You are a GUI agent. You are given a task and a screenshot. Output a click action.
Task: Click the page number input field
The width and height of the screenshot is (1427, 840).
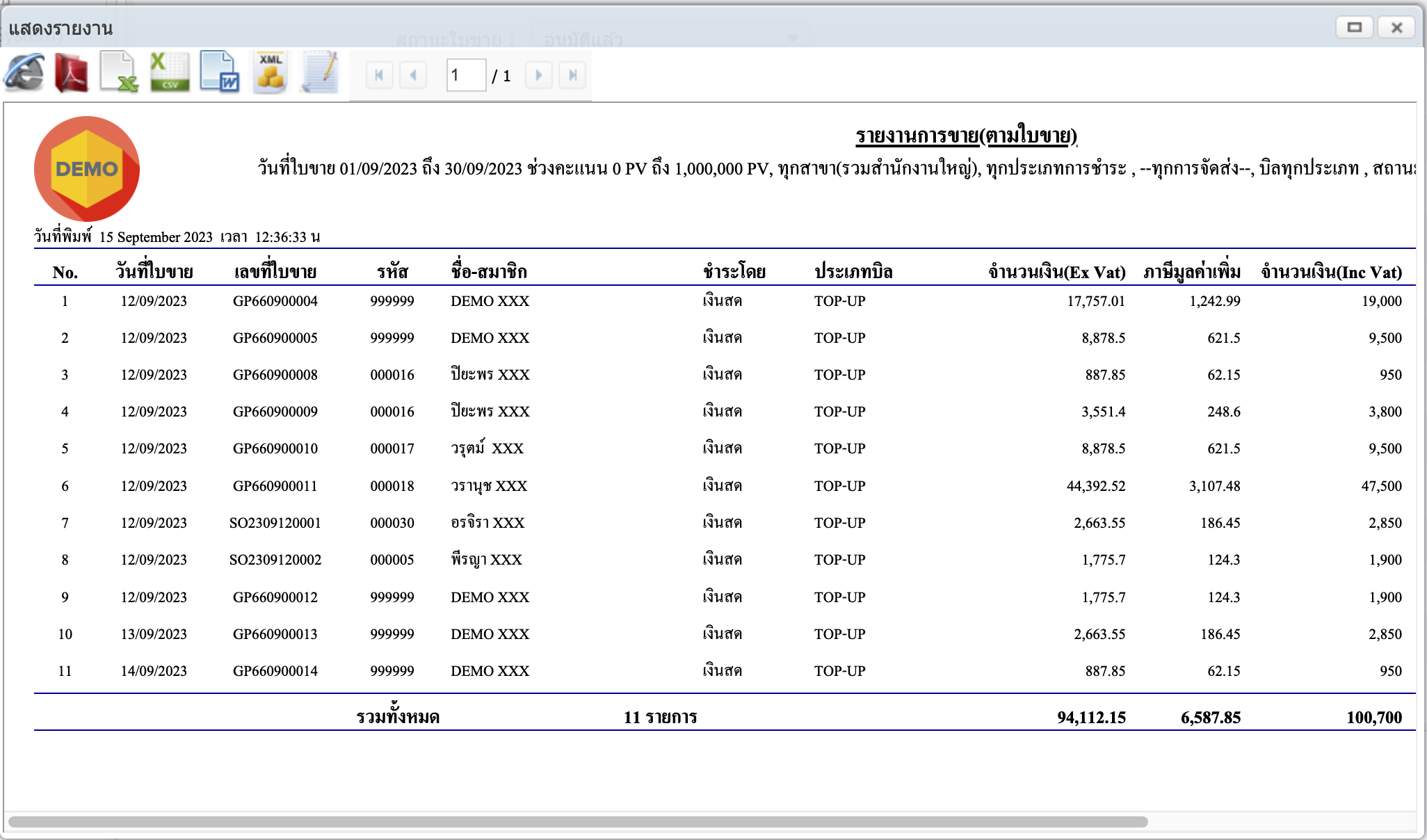[465, 75]
